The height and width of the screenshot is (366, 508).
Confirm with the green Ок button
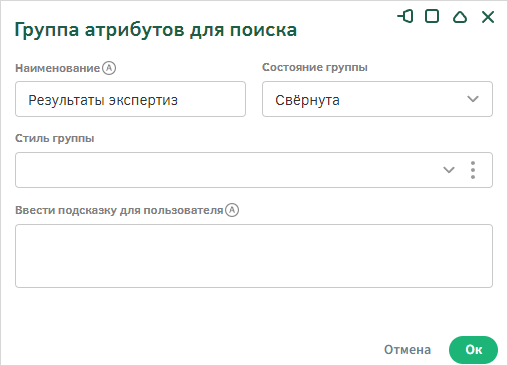(x=473, y=350)
